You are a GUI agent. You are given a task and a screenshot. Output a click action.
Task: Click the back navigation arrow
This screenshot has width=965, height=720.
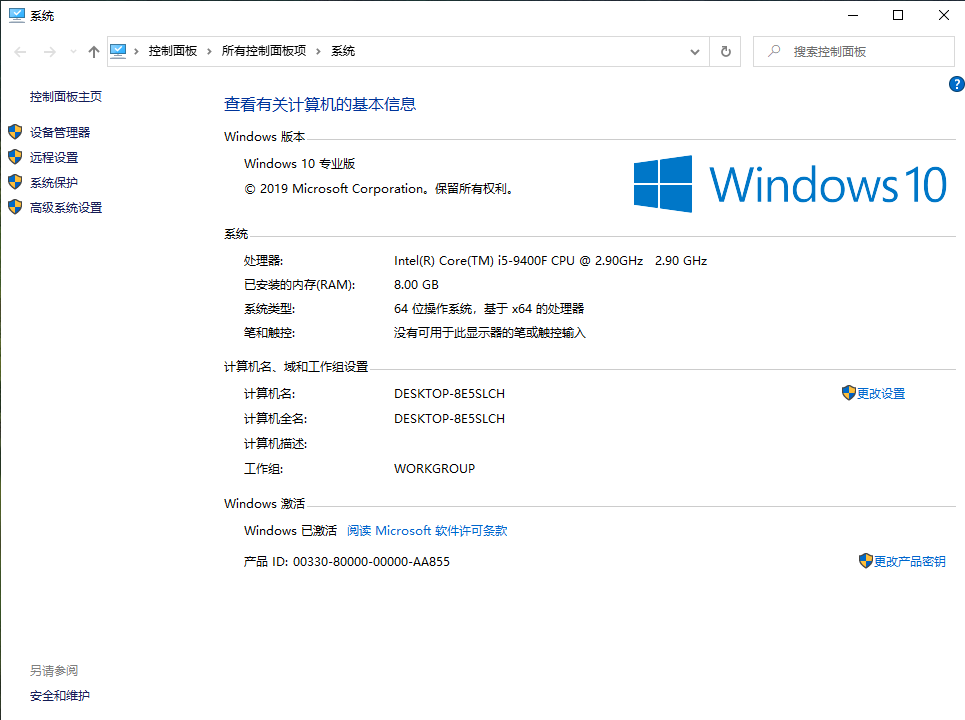point(18,50)
